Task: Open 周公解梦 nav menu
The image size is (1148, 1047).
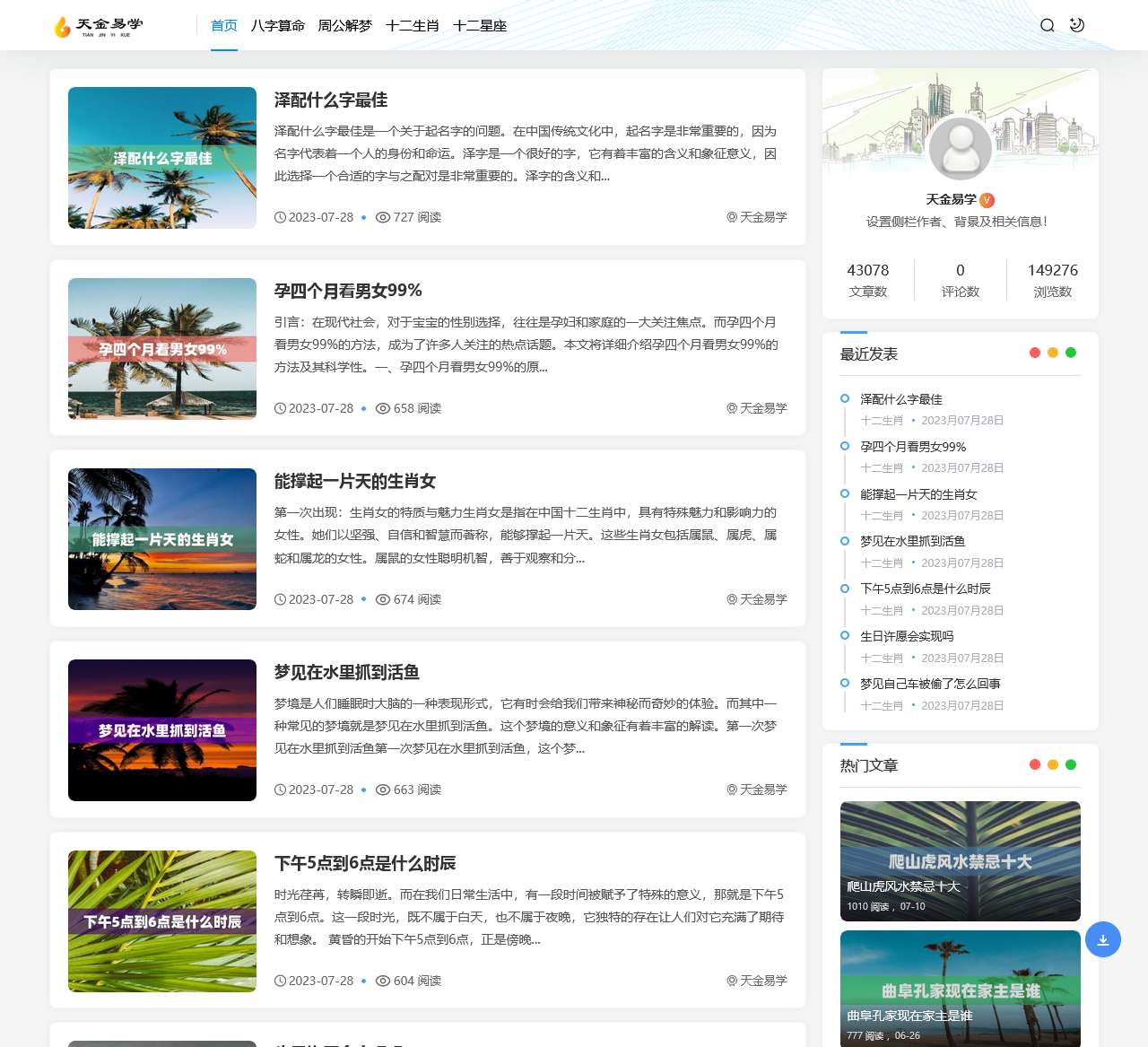Action: (x=345, y=25)
